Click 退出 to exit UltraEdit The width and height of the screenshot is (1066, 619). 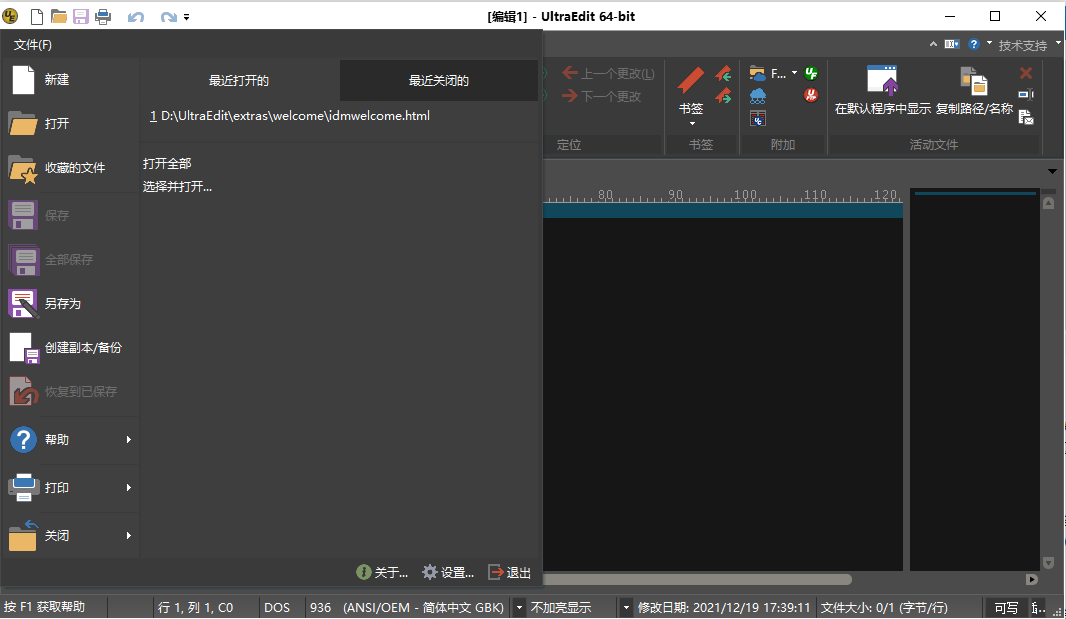coord(510,573)
